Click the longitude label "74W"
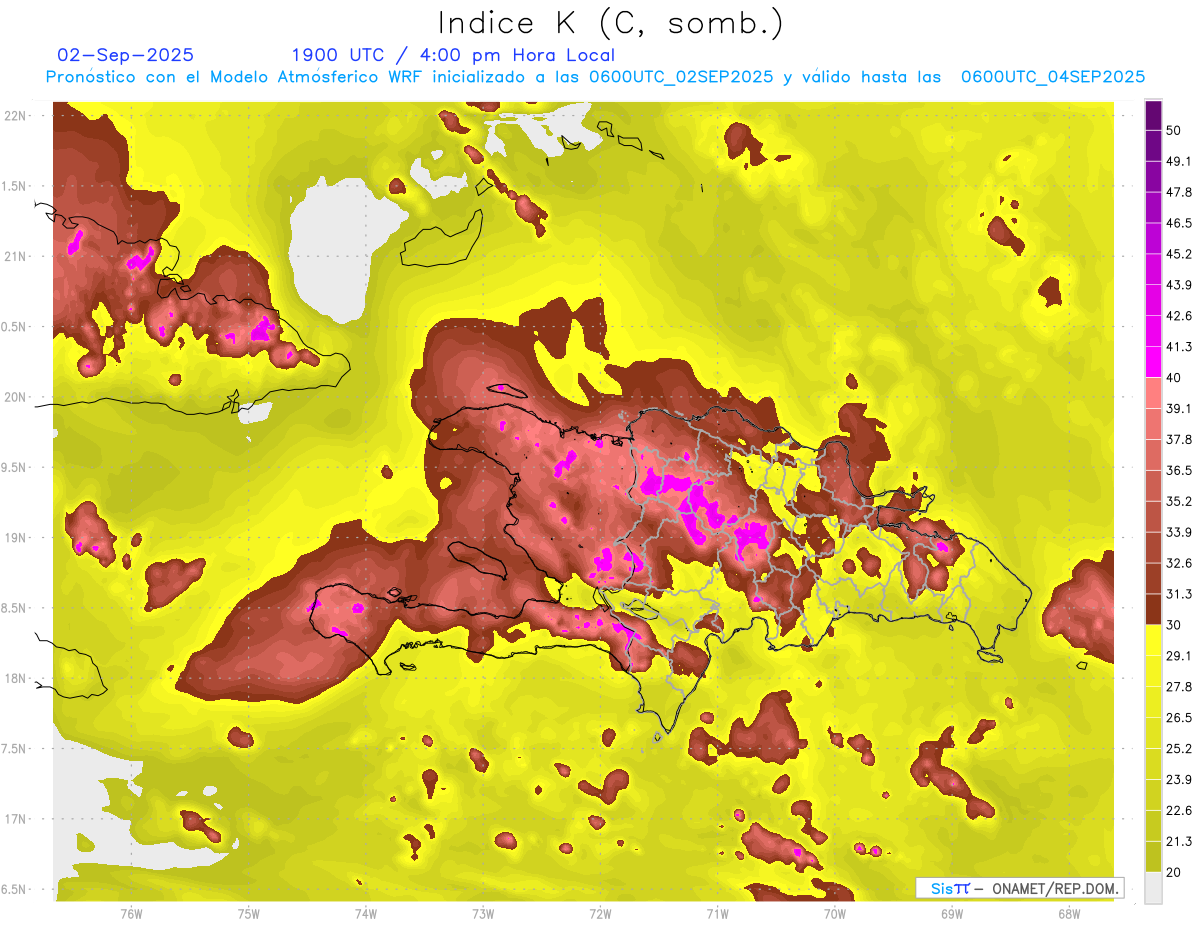Screen dimensions: 1200x927 point(366,913)
